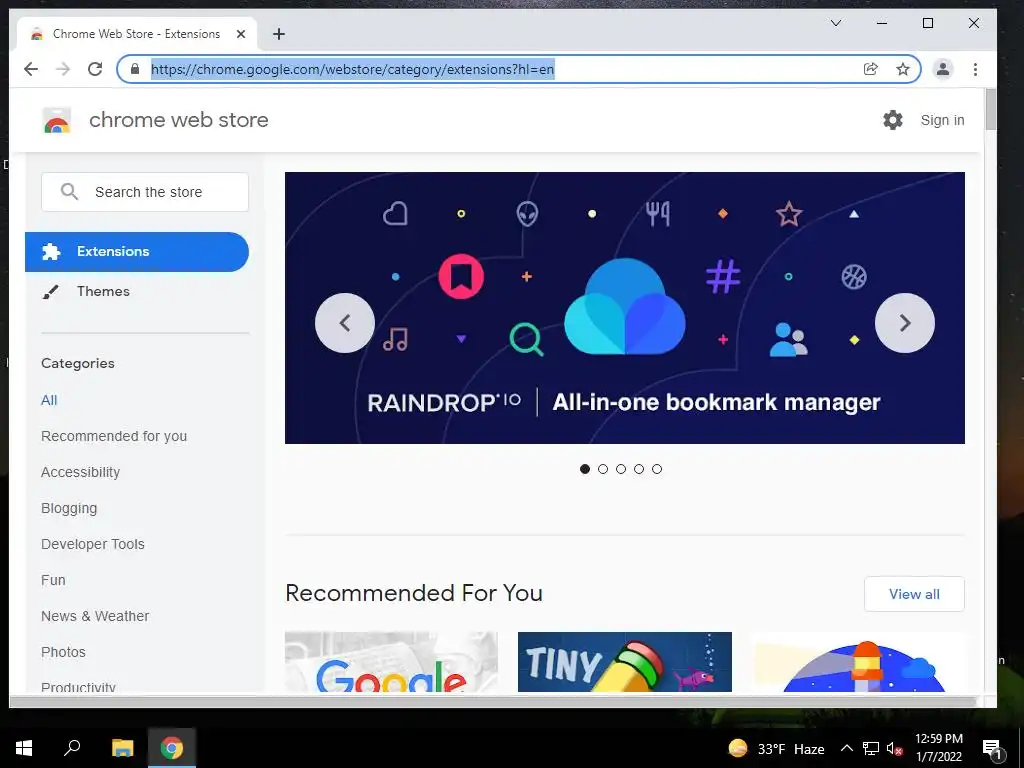This screenshot has width=1024, height=768.
Task: Open the Windows Start menu
Action: click(24, 748)
